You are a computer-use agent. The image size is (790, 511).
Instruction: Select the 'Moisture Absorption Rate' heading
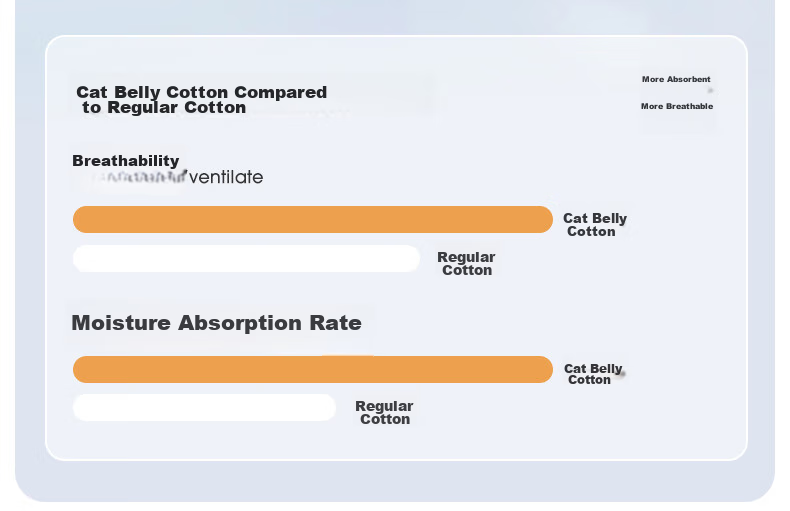216,323
